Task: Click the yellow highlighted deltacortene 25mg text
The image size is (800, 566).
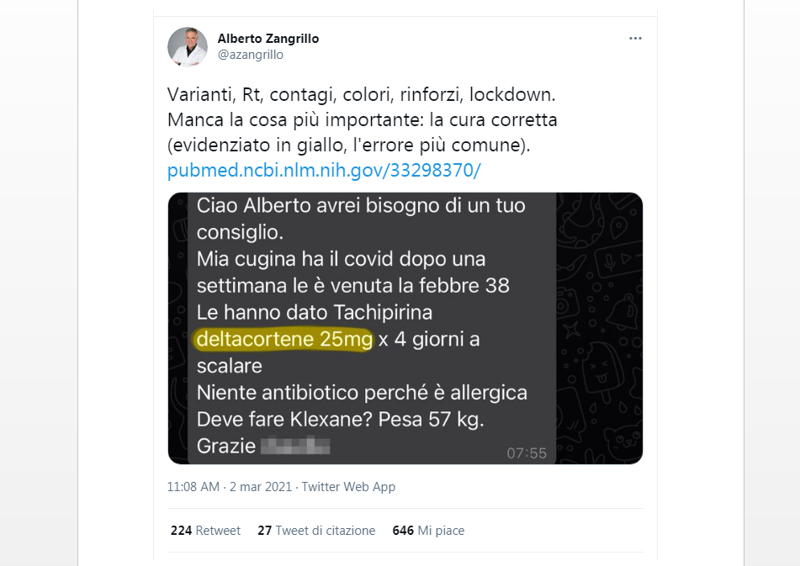Action: 284,339
